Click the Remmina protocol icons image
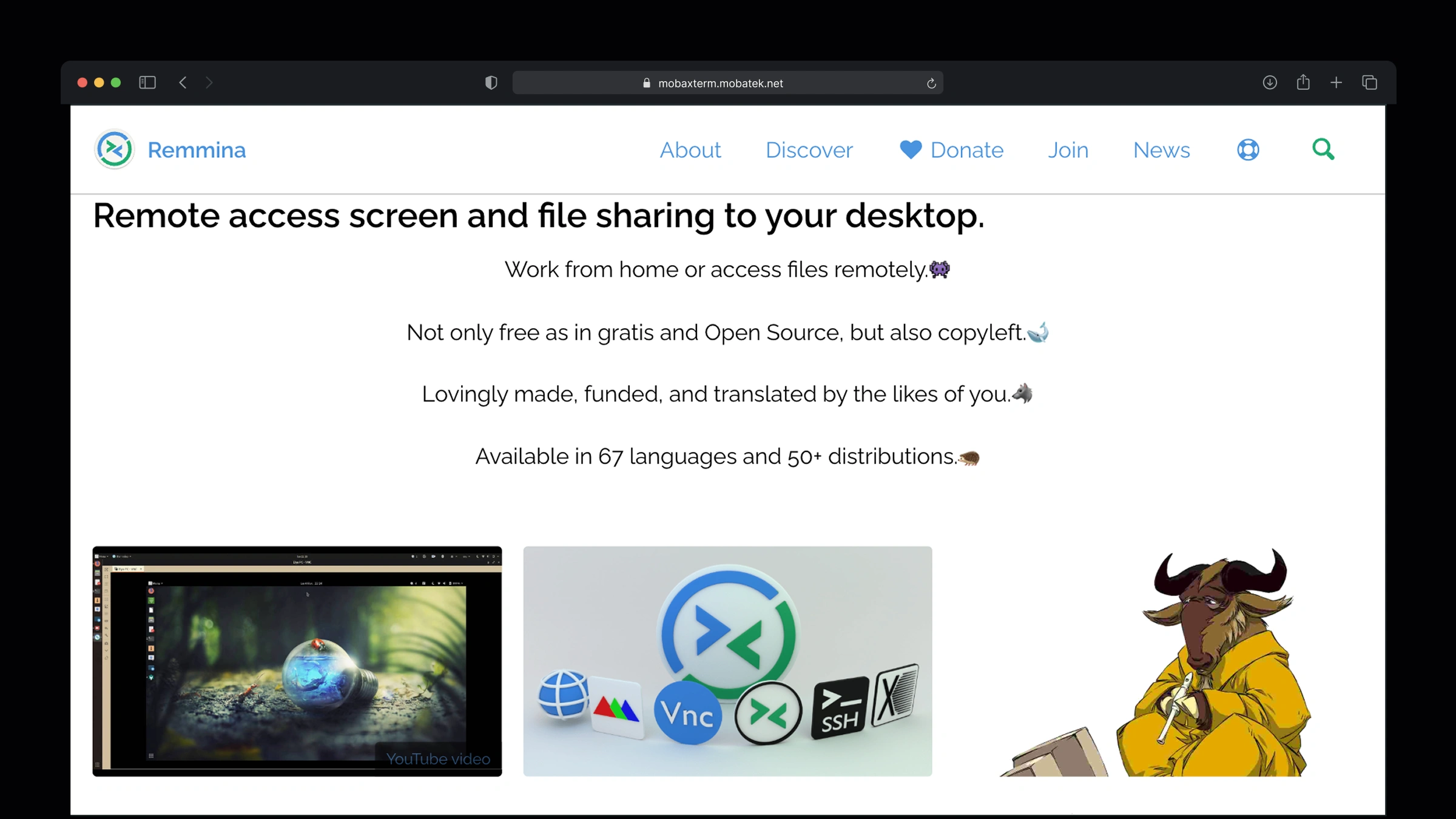Viewport: 1456px width, 819px height. pos(727,661)
